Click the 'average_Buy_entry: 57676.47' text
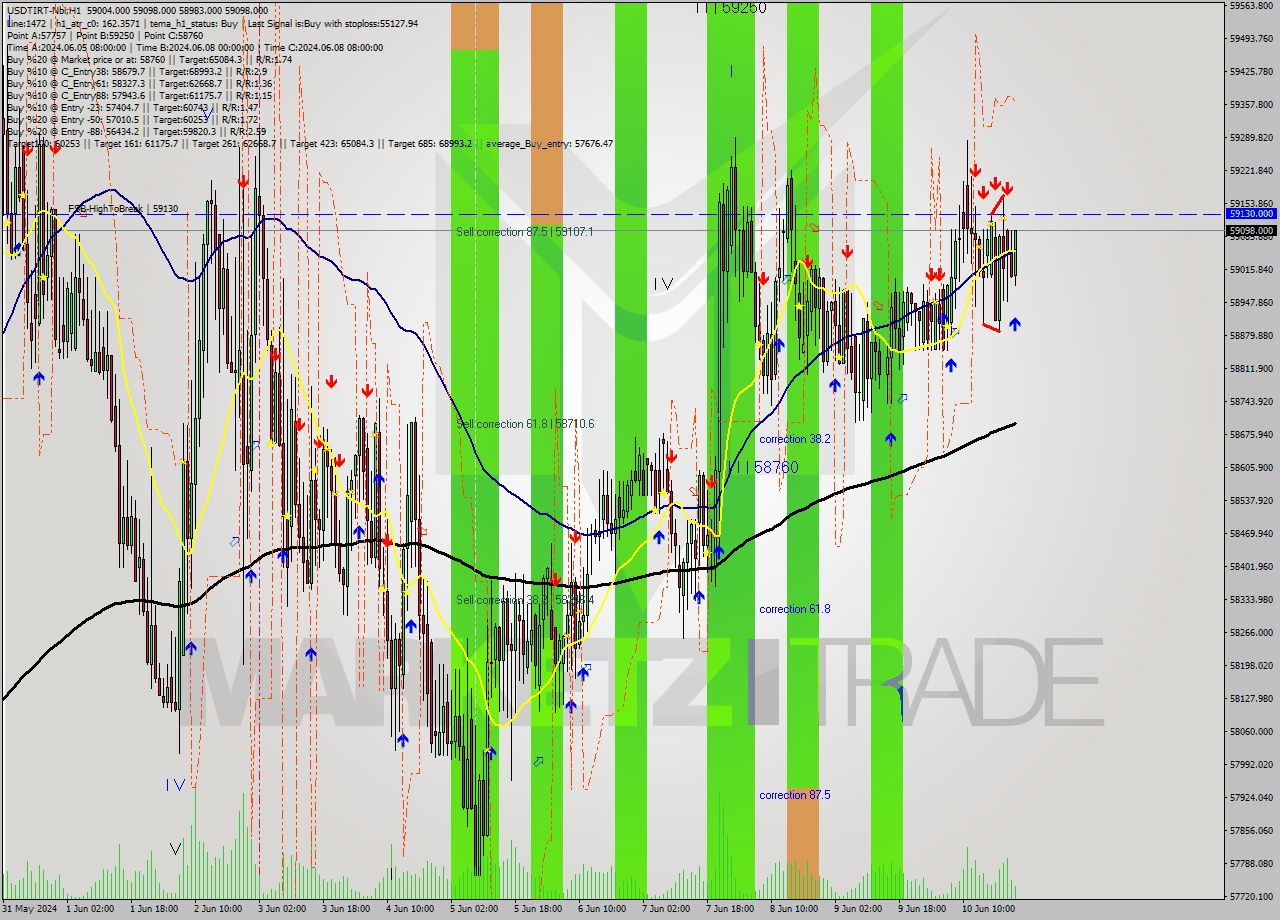Screen dimensions: 1280x920 pos(551,143)
